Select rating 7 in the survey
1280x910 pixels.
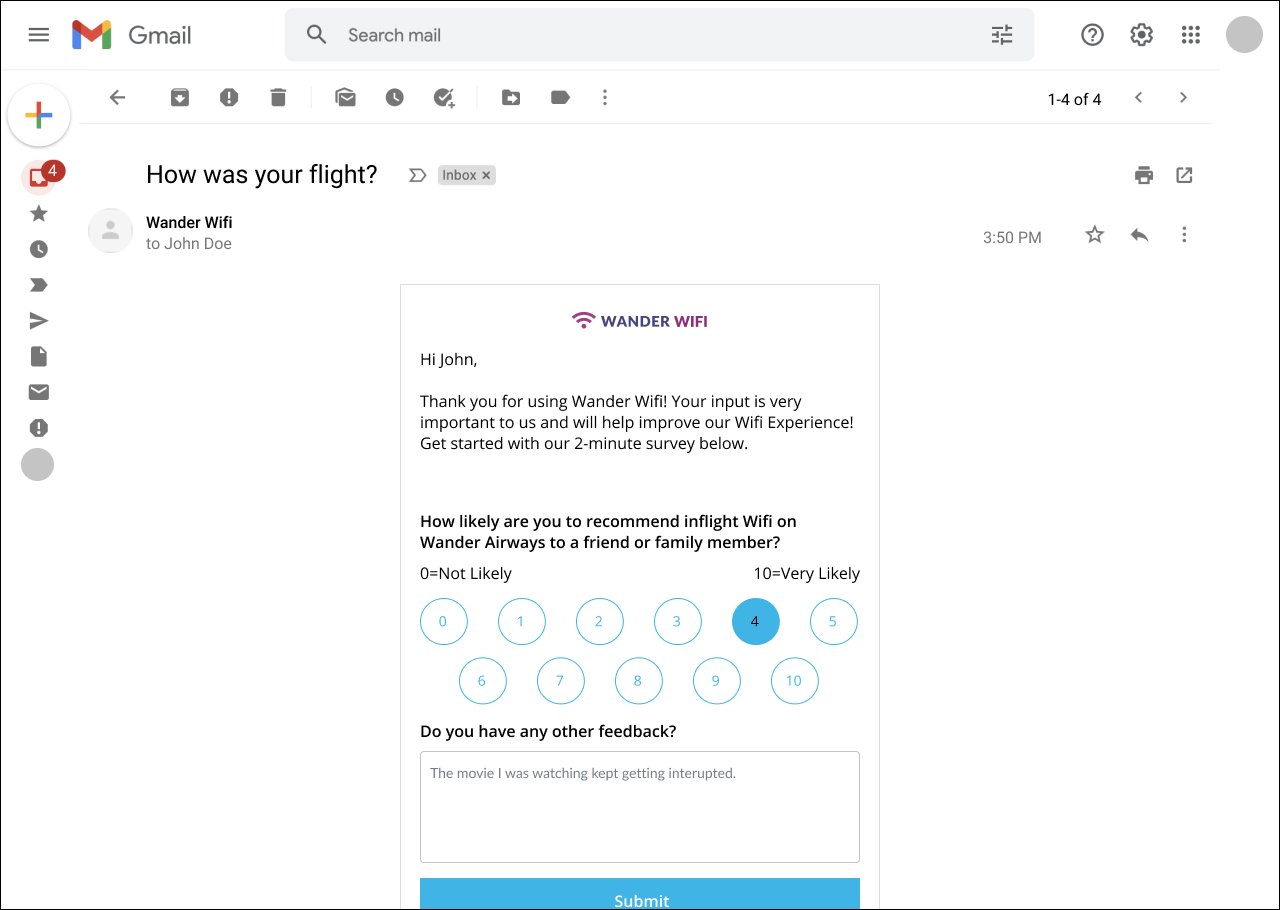(x=560, y=681)
